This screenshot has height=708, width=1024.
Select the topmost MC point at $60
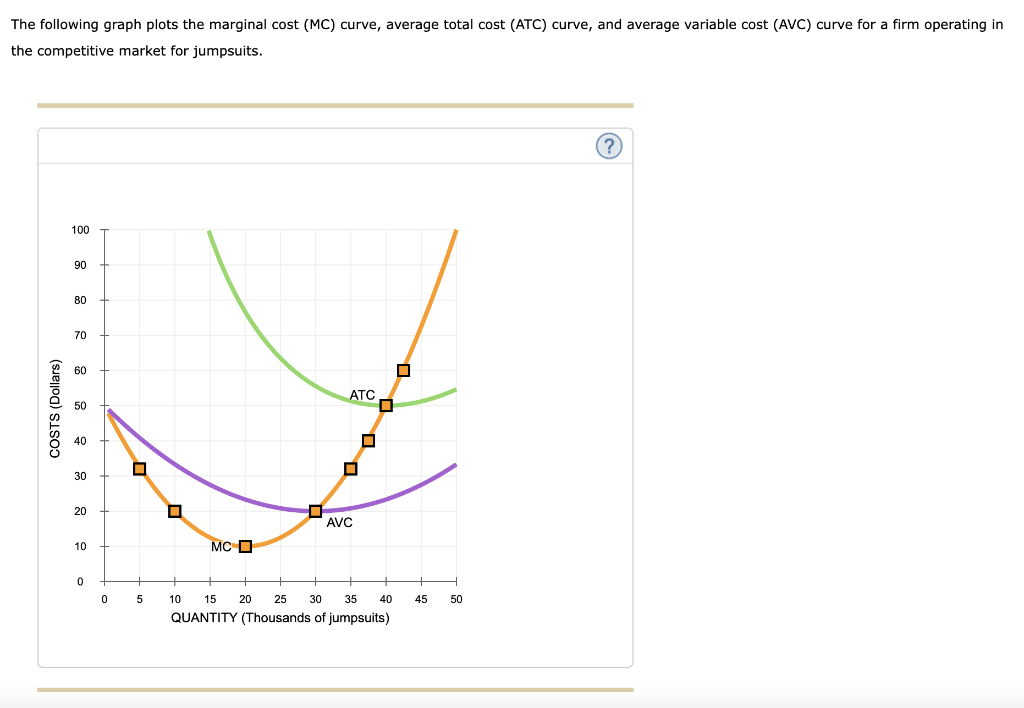point(403,369)
